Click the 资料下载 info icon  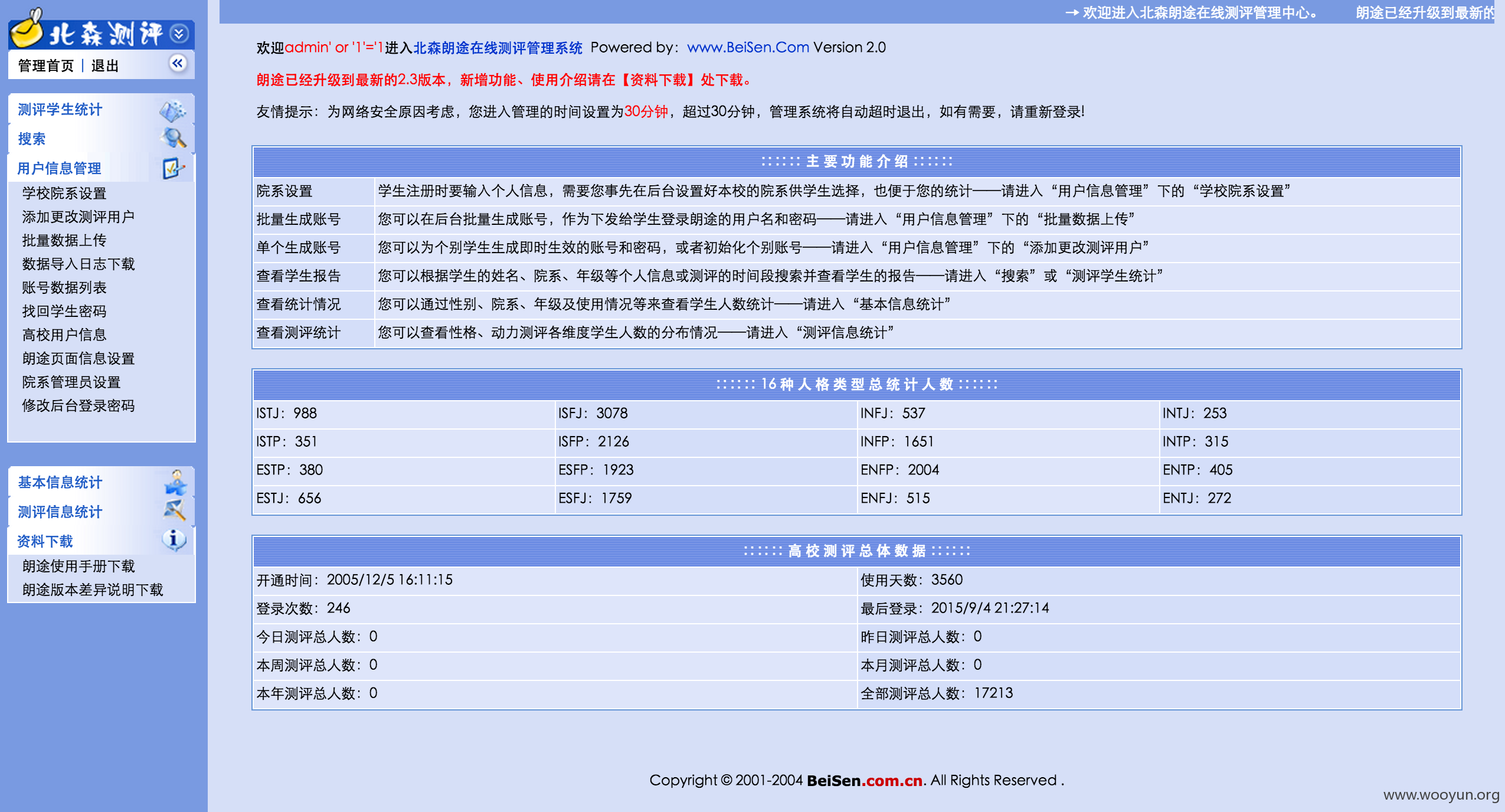click(174, 540)
